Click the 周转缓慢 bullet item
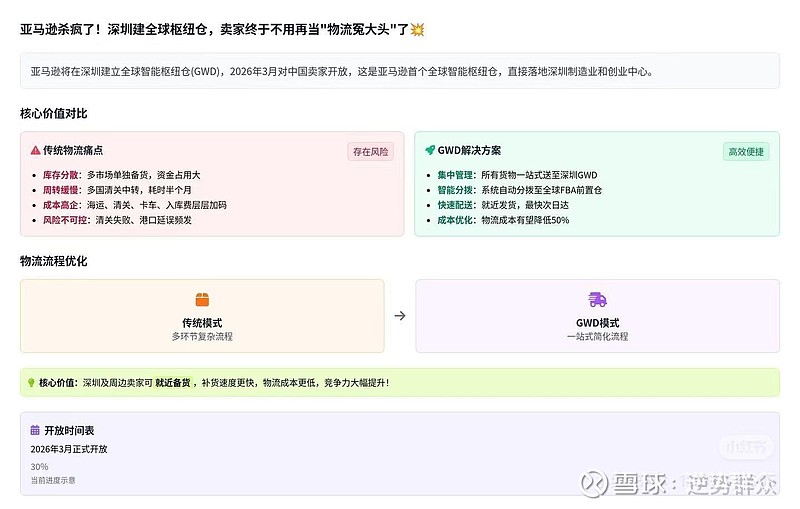Image resolution: width=800 pixels, height=509 pixels. pos(117,190)
